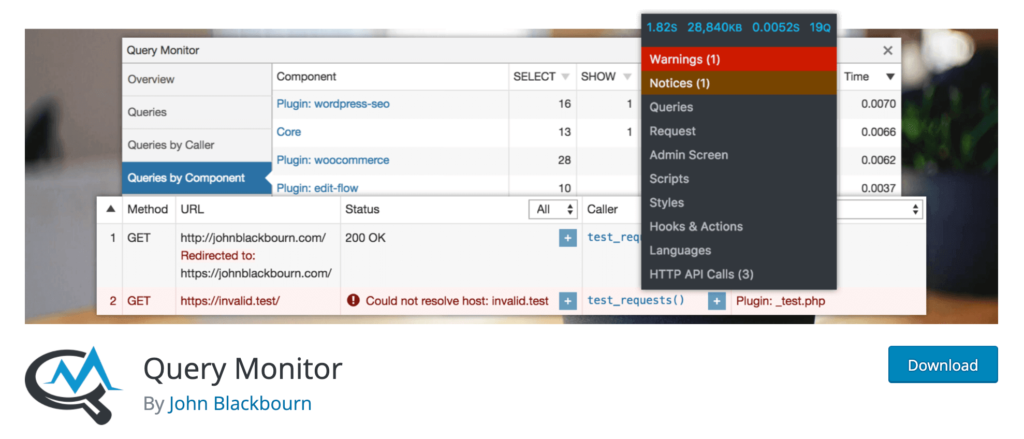1024x439 pixels.
Task: Switch to the Overview sidebar tab
Action: pos(197,80)
